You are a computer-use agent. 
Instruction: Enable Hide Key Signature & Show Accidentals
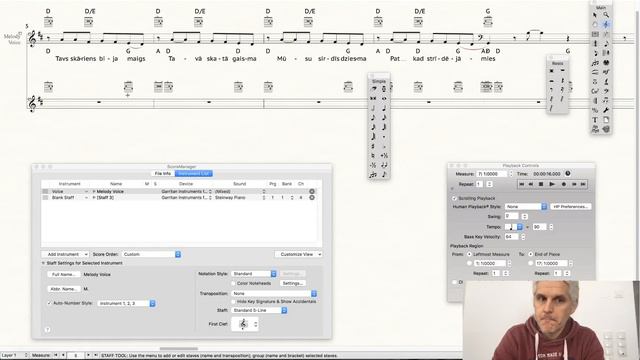233,302
